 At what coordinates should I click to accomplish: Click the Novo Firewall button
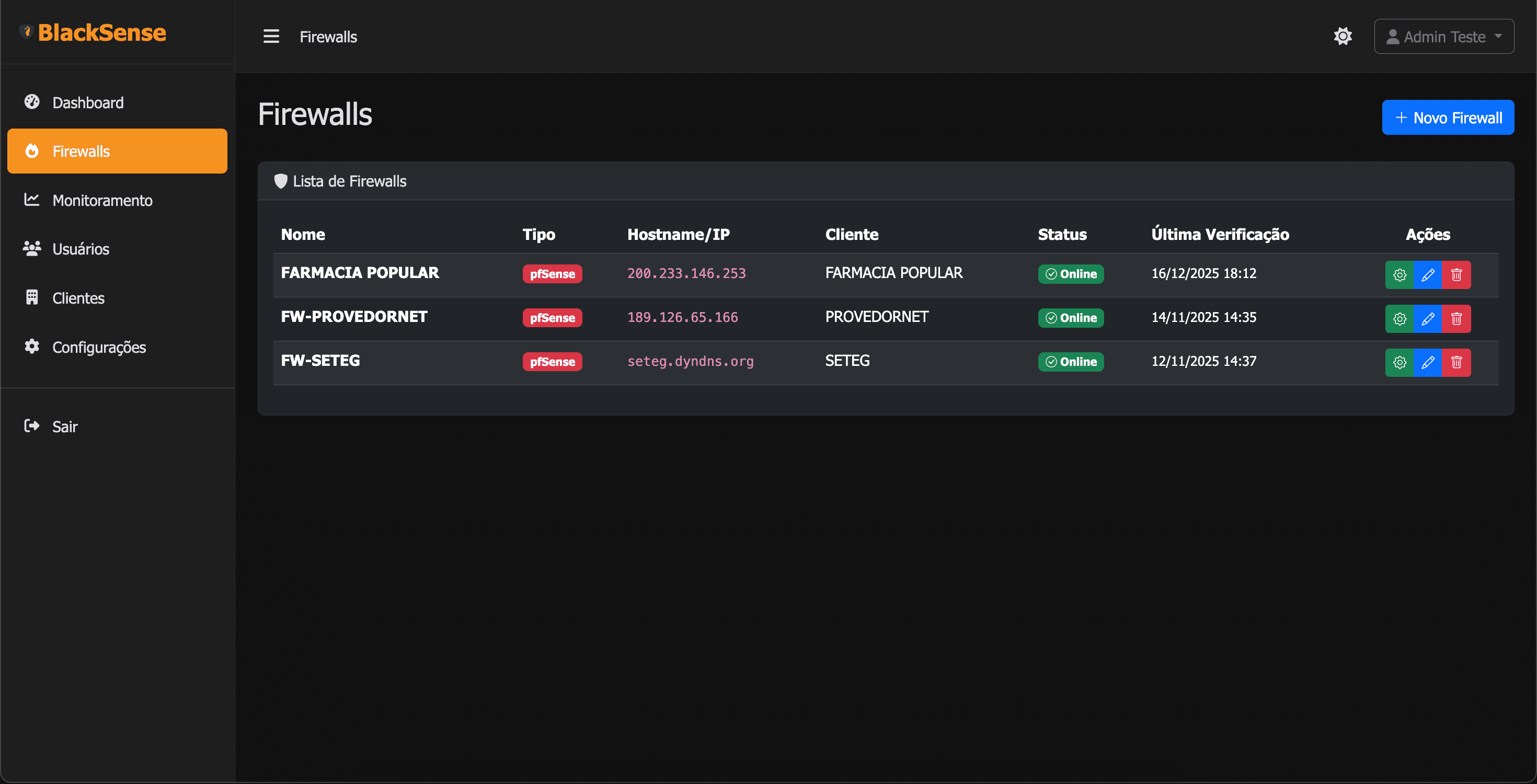pyautogui.click(x=1448, y=118)
